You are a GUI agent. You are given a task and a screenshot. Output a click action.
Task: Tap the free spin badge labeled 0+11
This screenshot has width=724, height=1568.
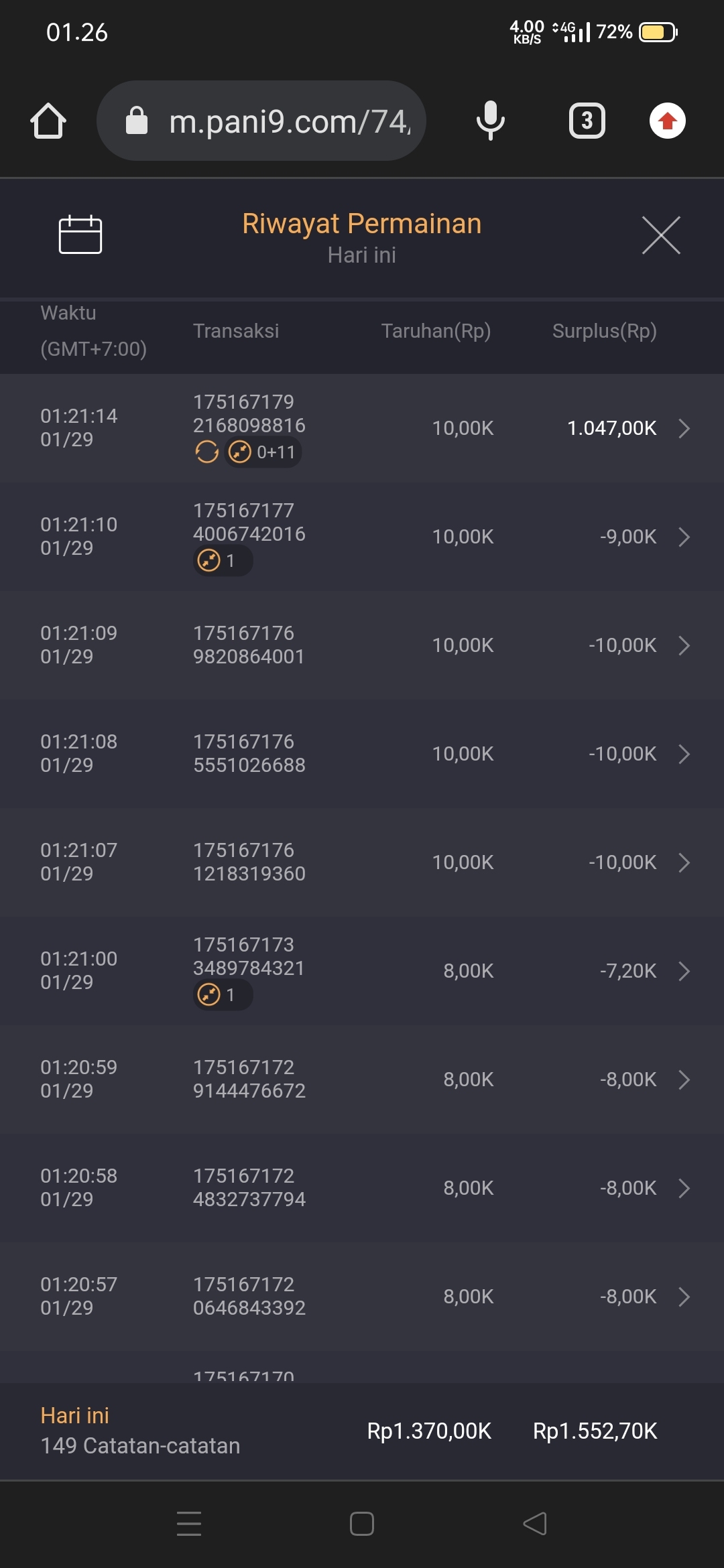click(263, 452)
